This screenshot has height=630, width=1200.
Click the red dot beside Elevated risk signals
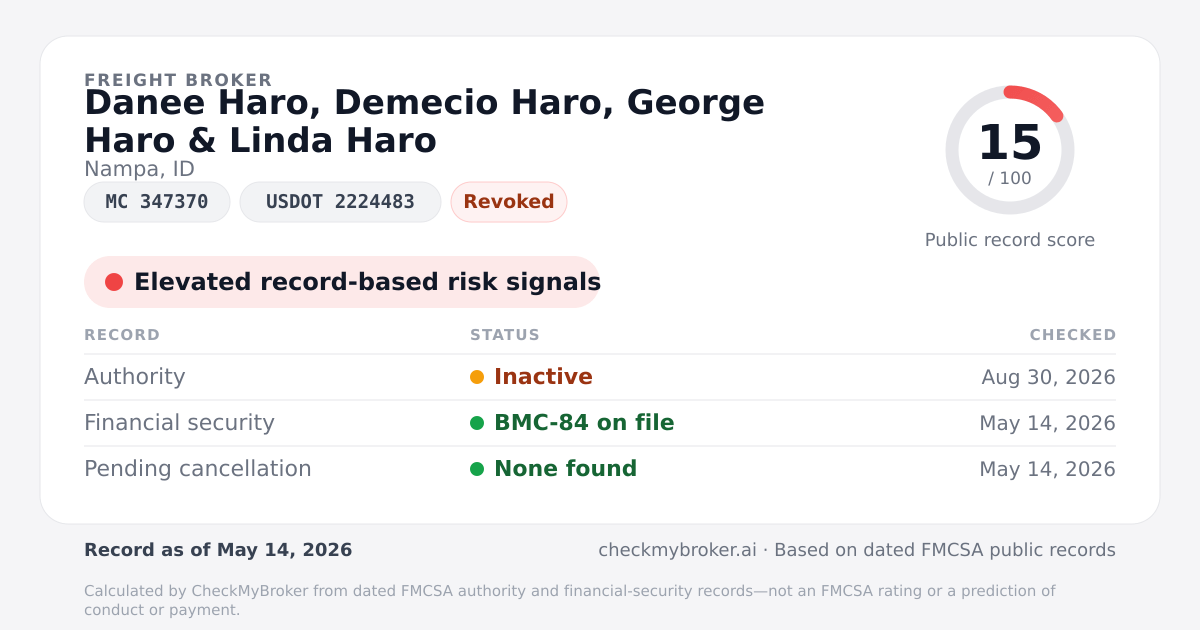click(x=114, y=282)
